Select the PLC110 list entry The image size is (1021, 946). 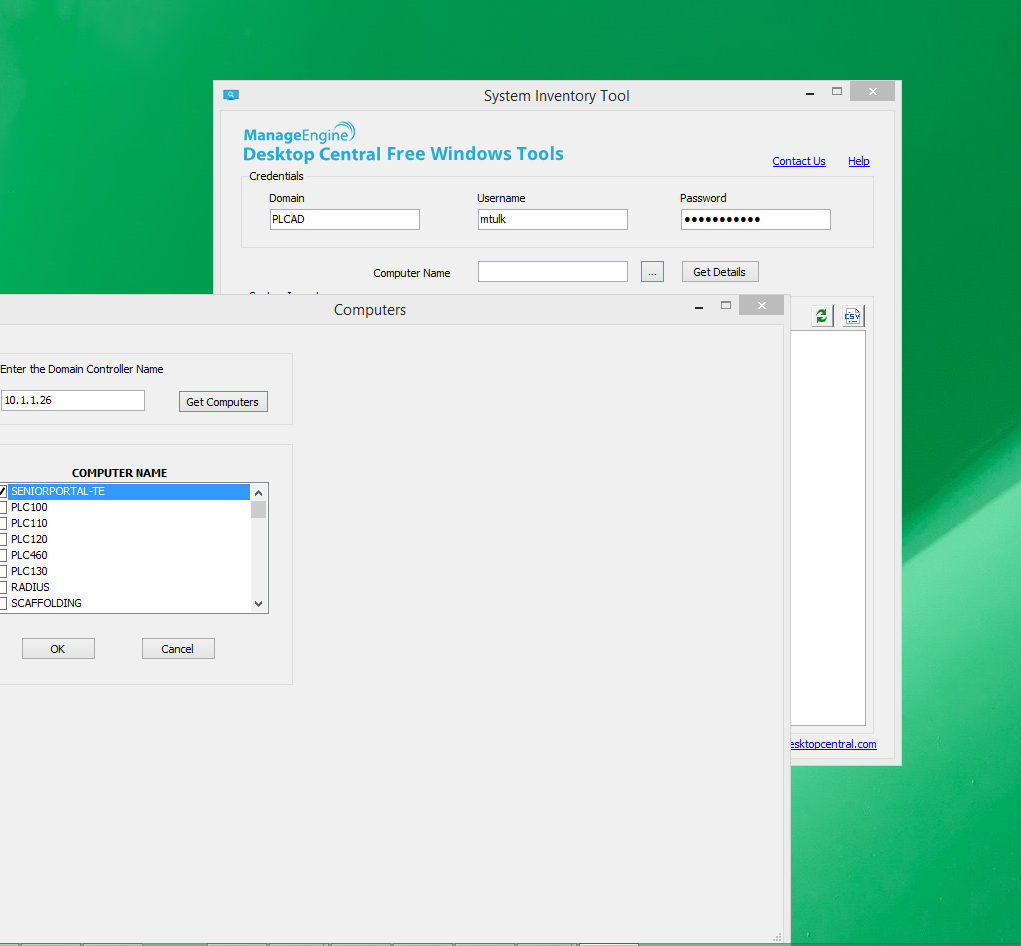(29, 523)
